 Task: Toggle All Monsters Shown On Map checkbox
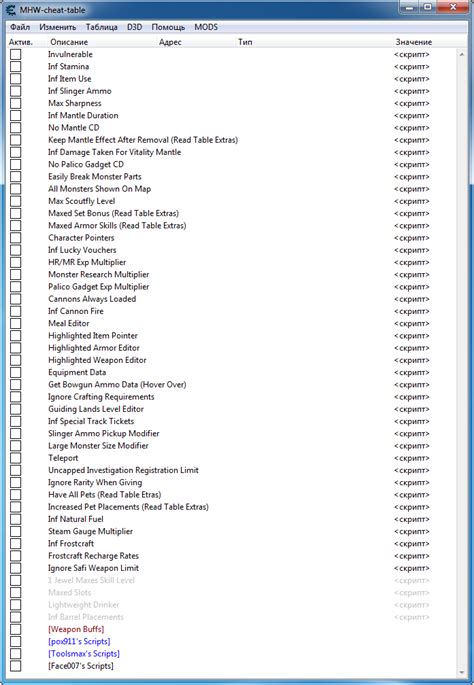point(16,189)
